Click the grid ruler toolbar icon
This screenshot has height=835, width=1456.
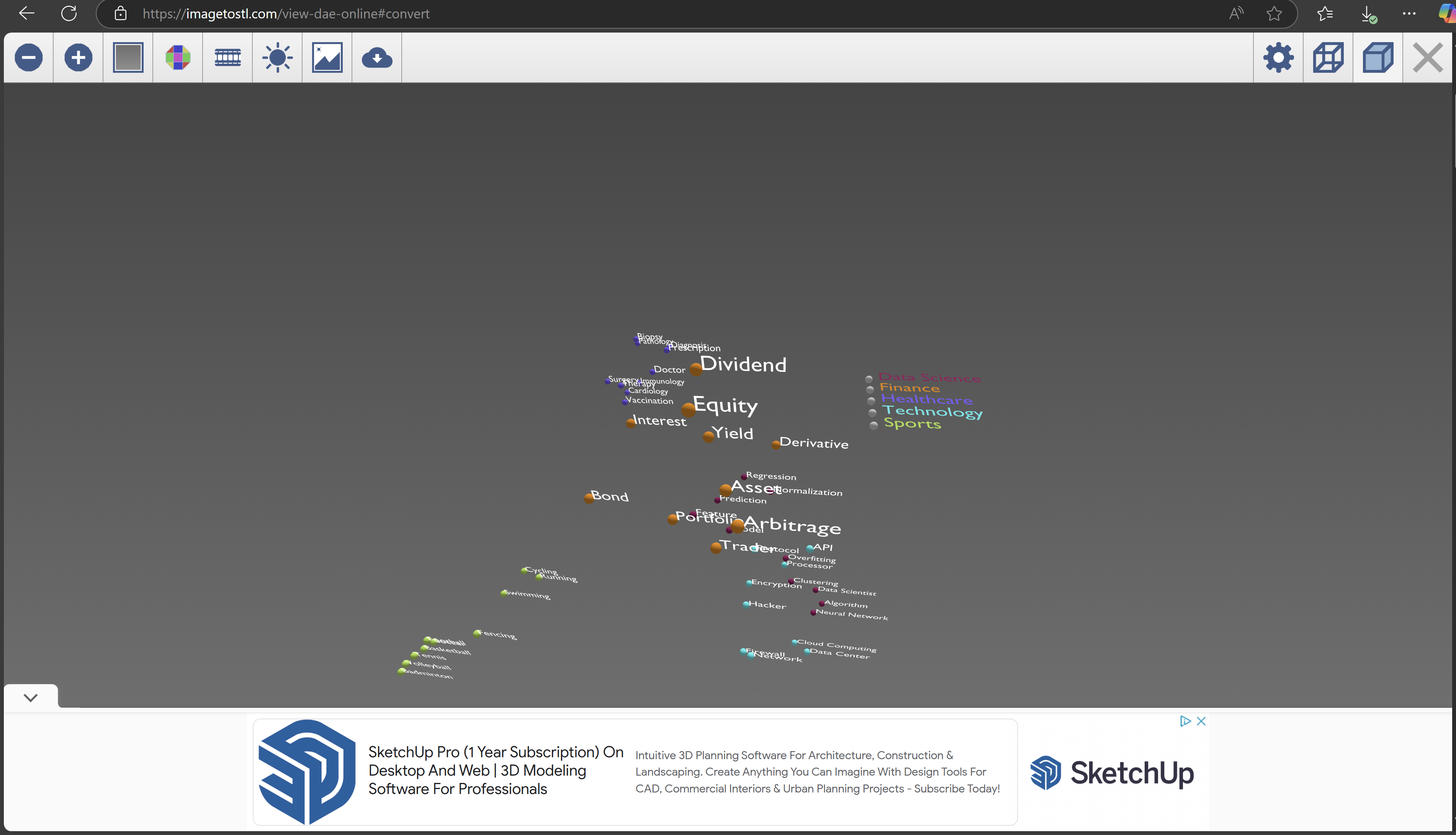coord(227,57)
